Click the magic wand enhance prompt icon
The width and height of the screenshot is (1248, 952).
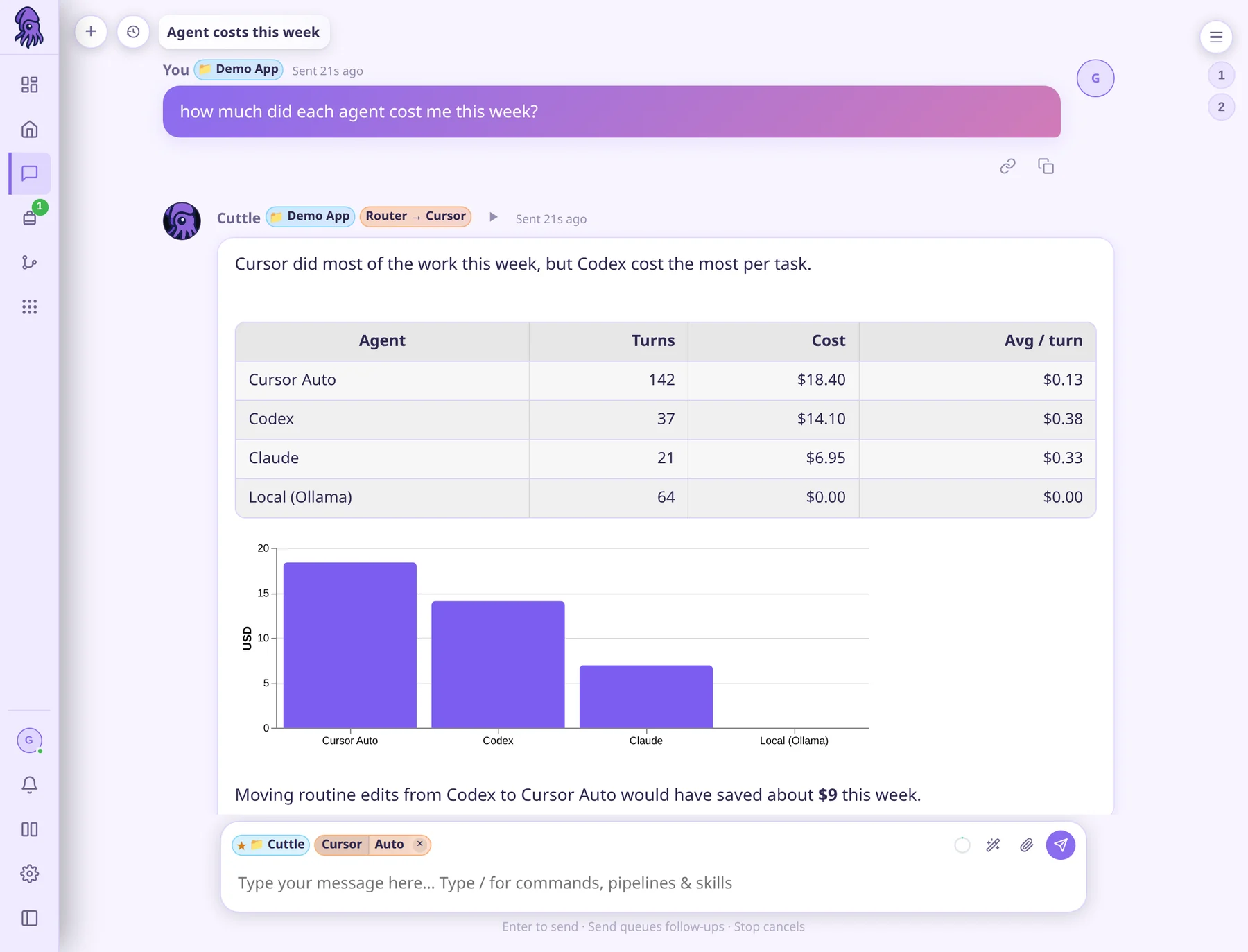pyautogui.click(x=993, y=845)
